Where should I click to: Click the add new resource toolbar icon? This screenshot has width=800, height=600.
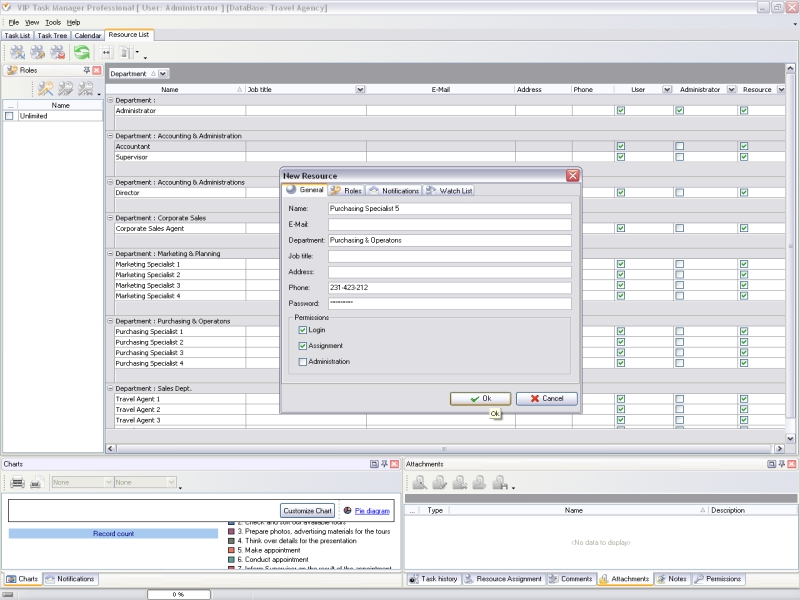click(x=17, y=52)
